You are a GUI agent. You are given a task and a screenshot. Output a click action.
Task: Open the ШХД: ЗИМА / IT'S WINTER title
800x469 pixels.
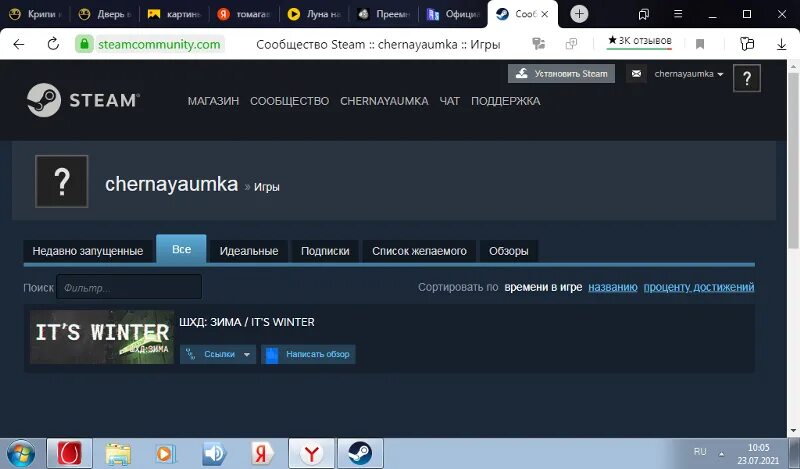pos(247,322)
